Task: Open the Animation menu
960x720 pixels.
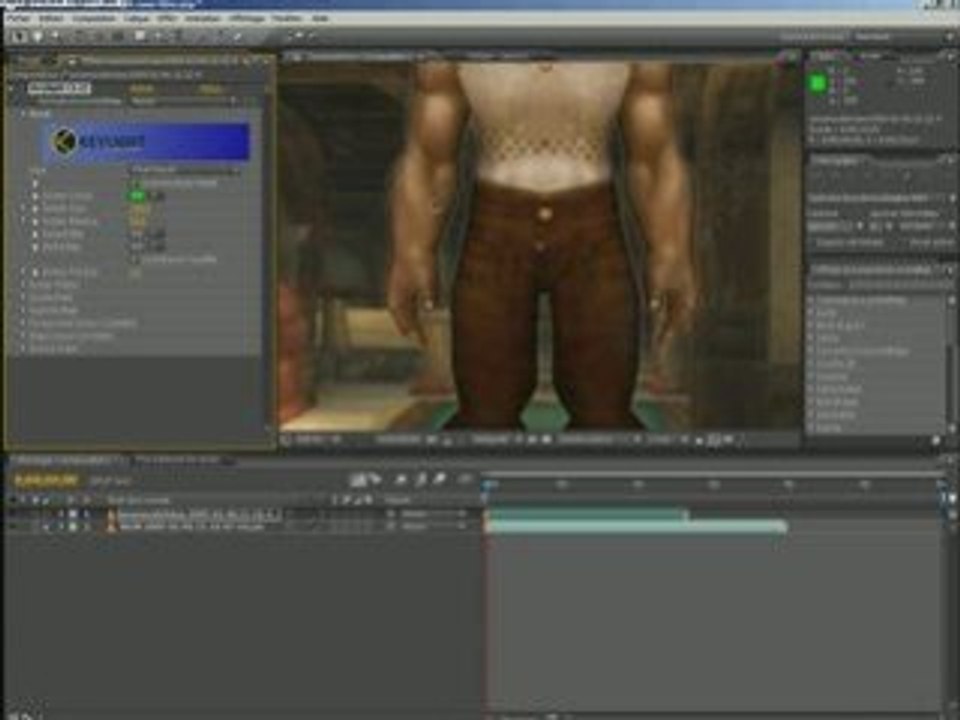Action: click(x=203, y=18)
